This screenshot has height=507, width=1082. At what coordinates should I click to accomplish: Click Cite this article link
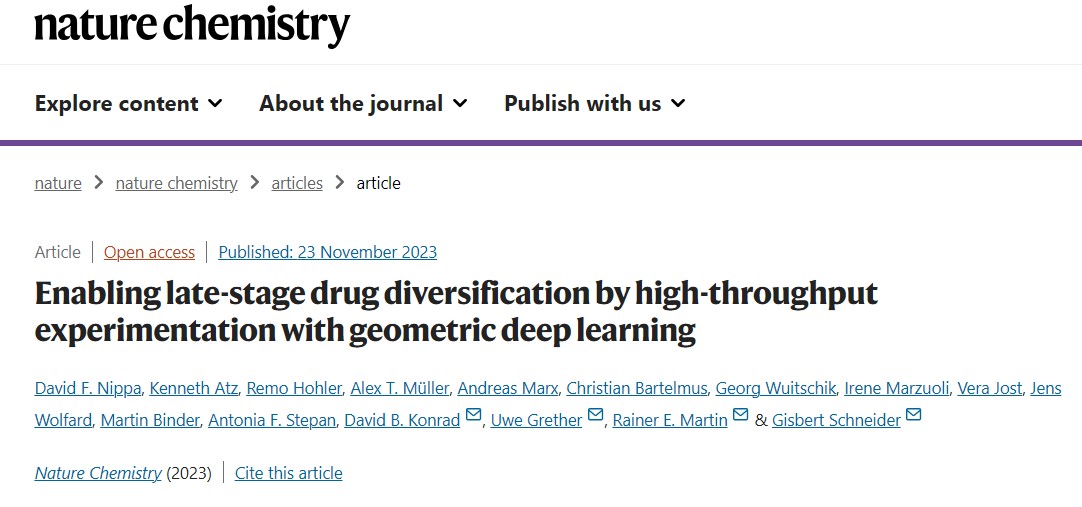288,473
